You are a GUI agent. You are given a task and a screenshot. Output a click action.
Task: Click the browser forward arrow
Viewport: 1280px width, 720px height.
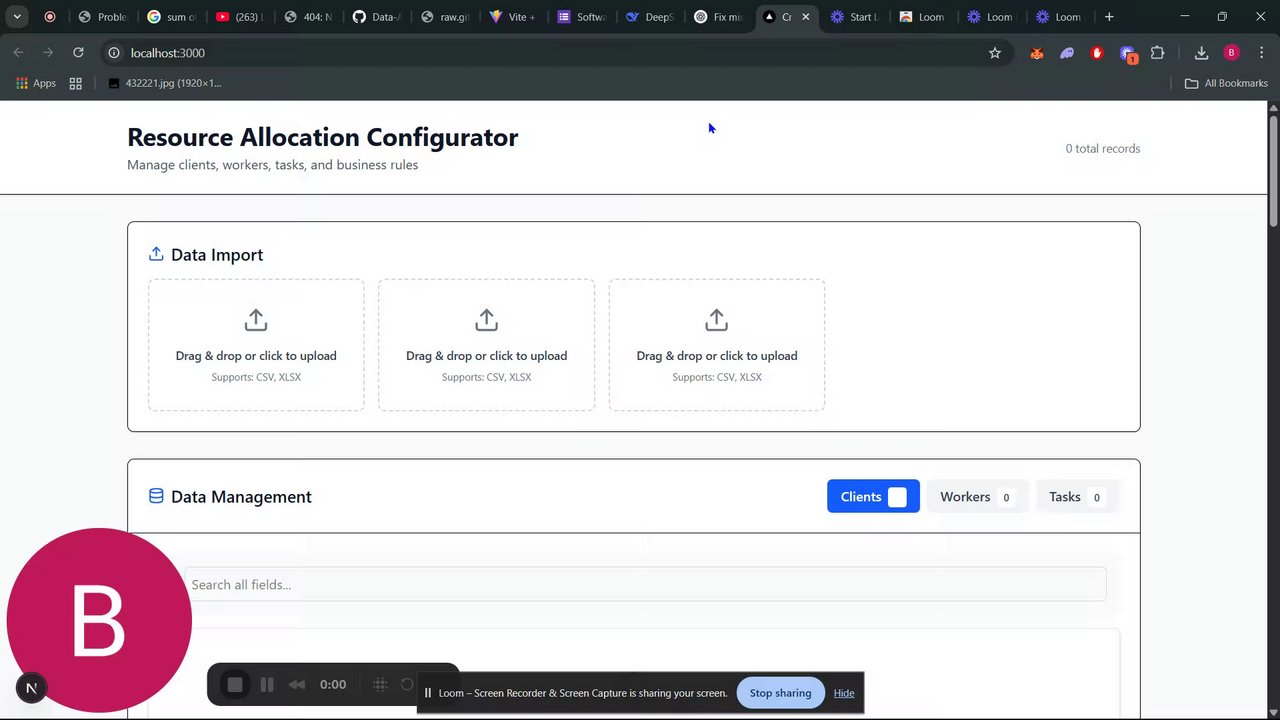tap(48, 53)
